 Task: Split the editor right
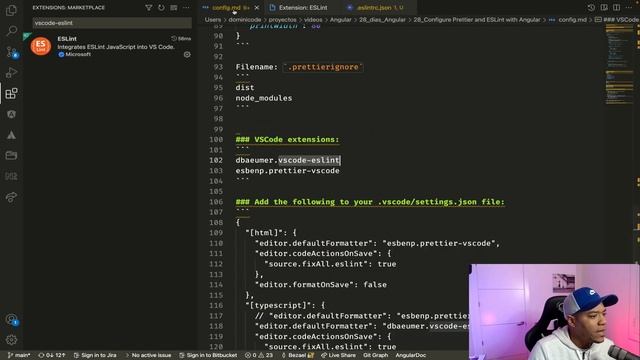click(616, 8)
